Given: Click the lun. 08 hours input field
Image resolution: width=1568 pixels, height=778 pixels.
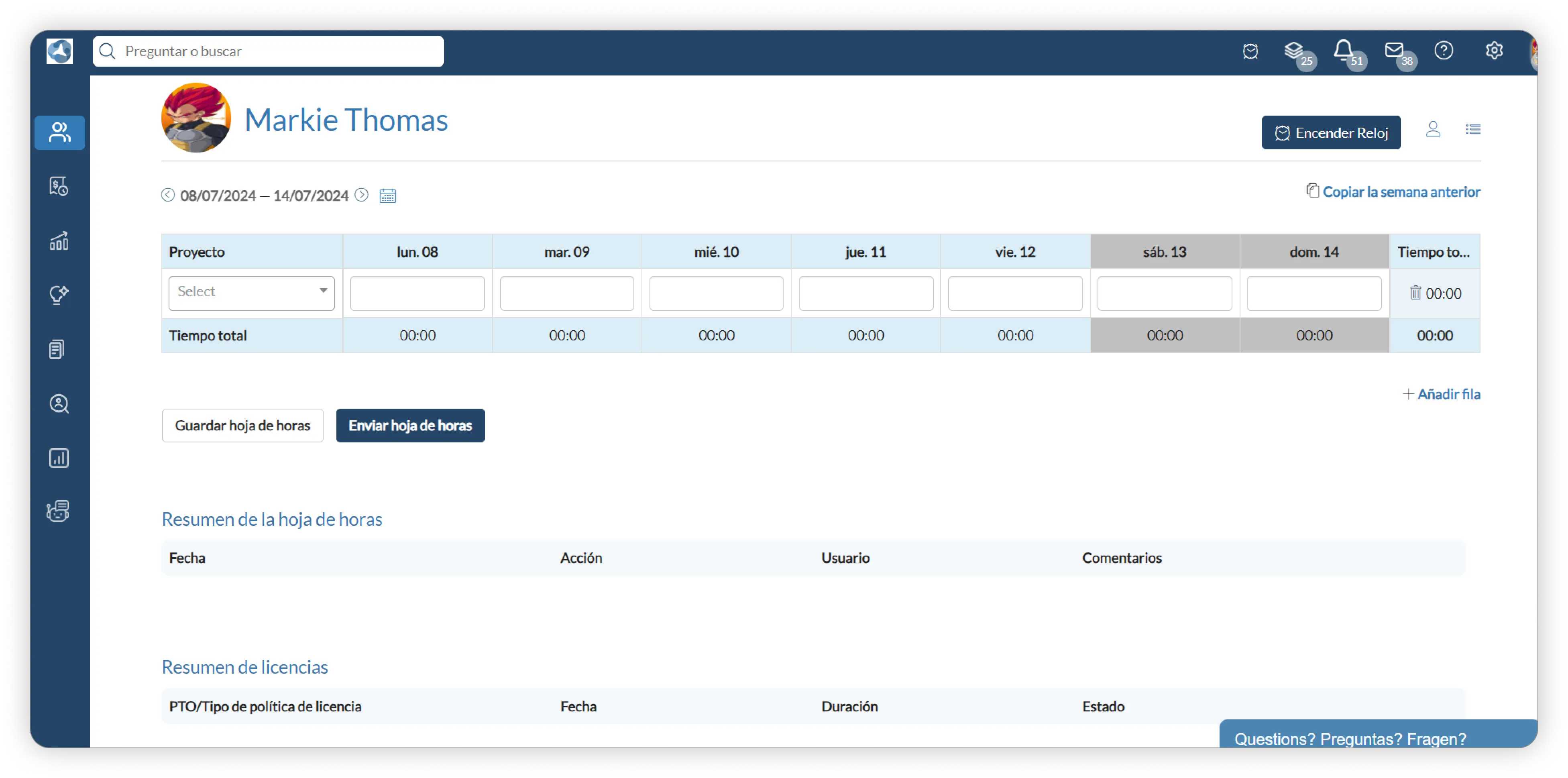Looking at the screenshot, I should (x=417, y=293).
